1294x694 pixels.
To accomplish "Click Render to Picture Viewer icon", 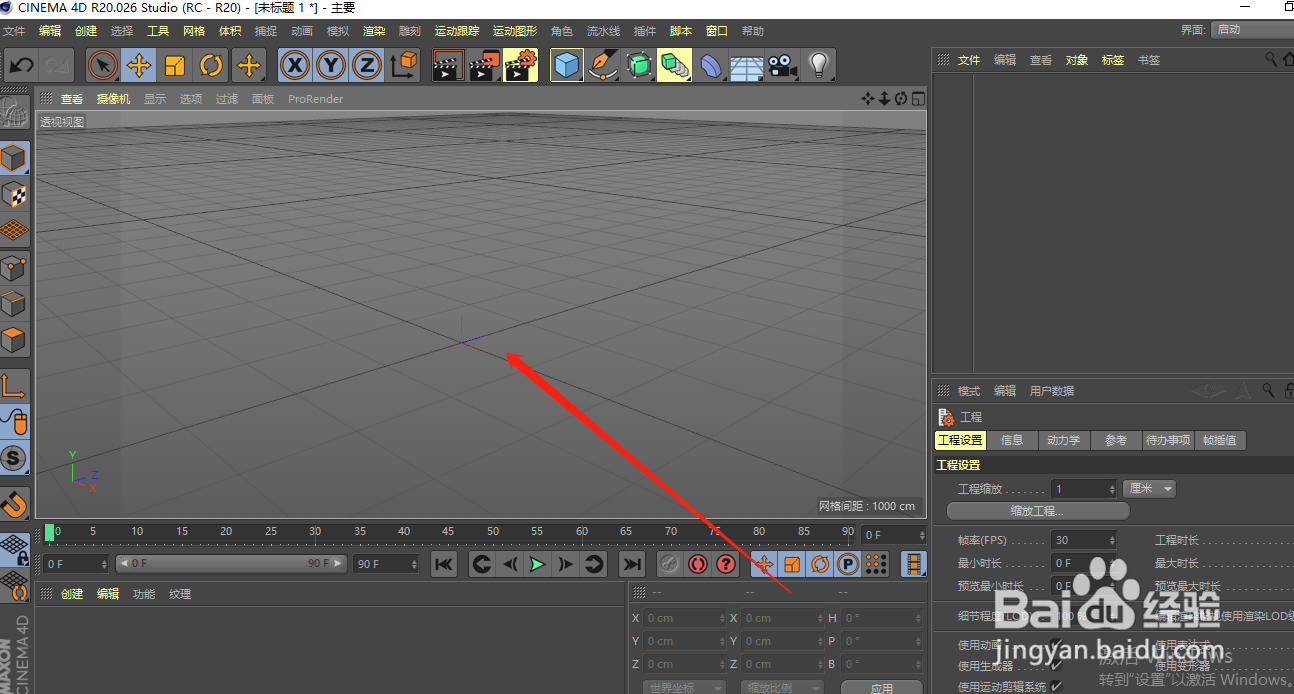I will click(x=484, y=67).
